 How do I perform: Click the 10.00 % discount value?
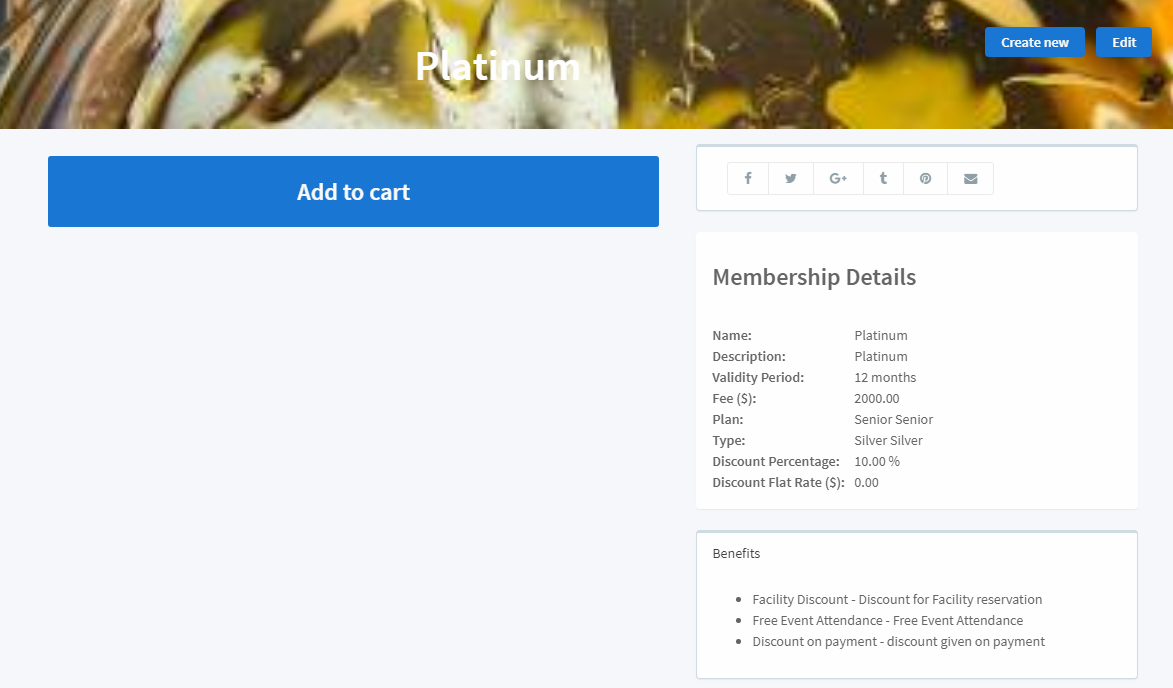pyautogui.click(x=877, y=461)
